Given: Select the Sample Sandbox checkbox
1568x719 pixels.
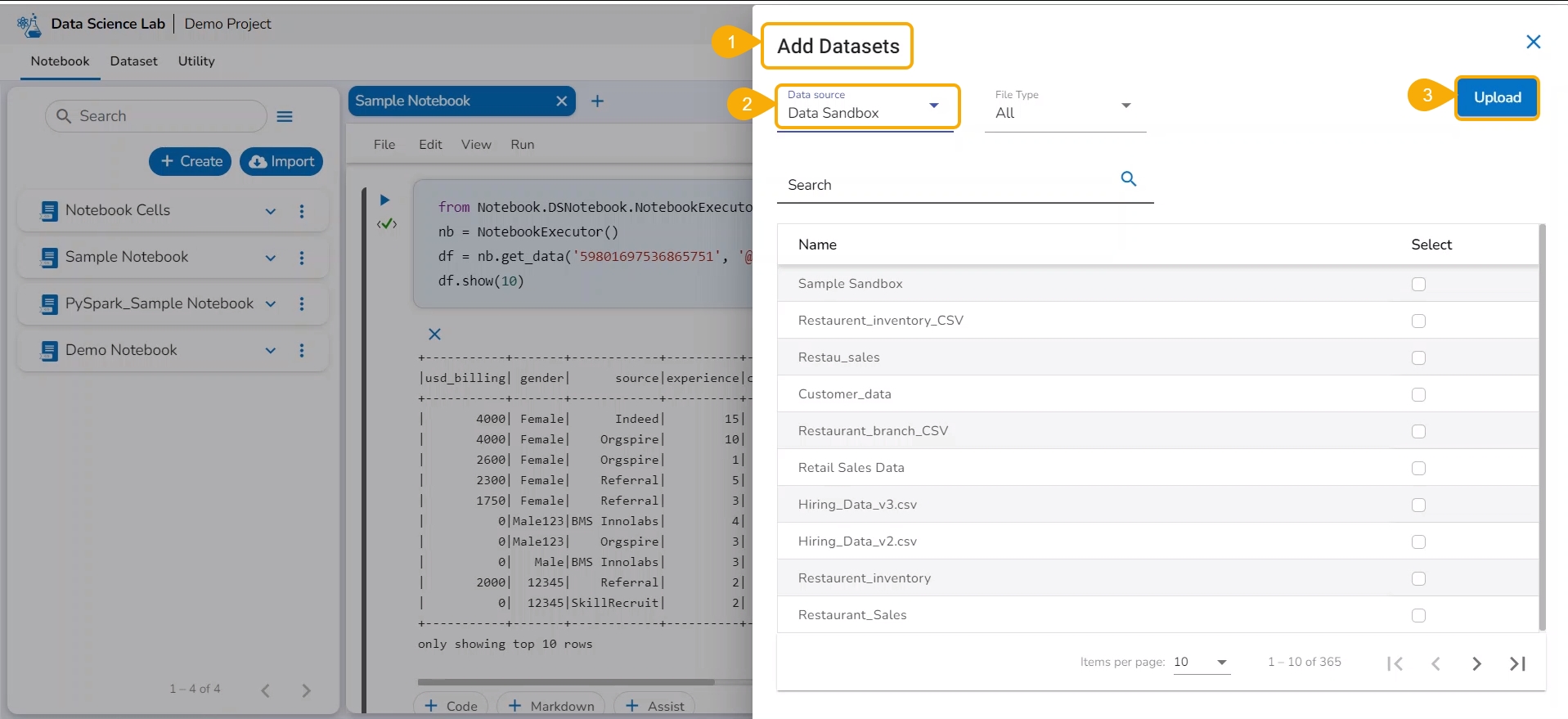Looking at the screenshot, I should 1418,284.
